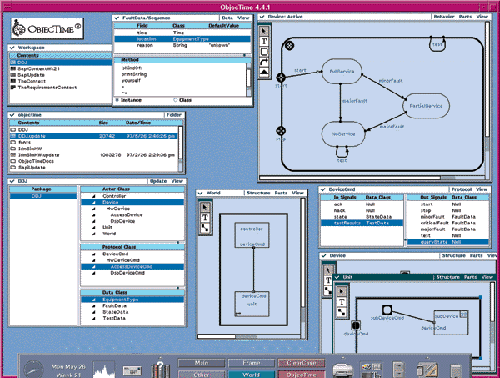This screenshot has height=378, width=500.
Task: Expand the FaultData data class triangle
Action: 94,306
